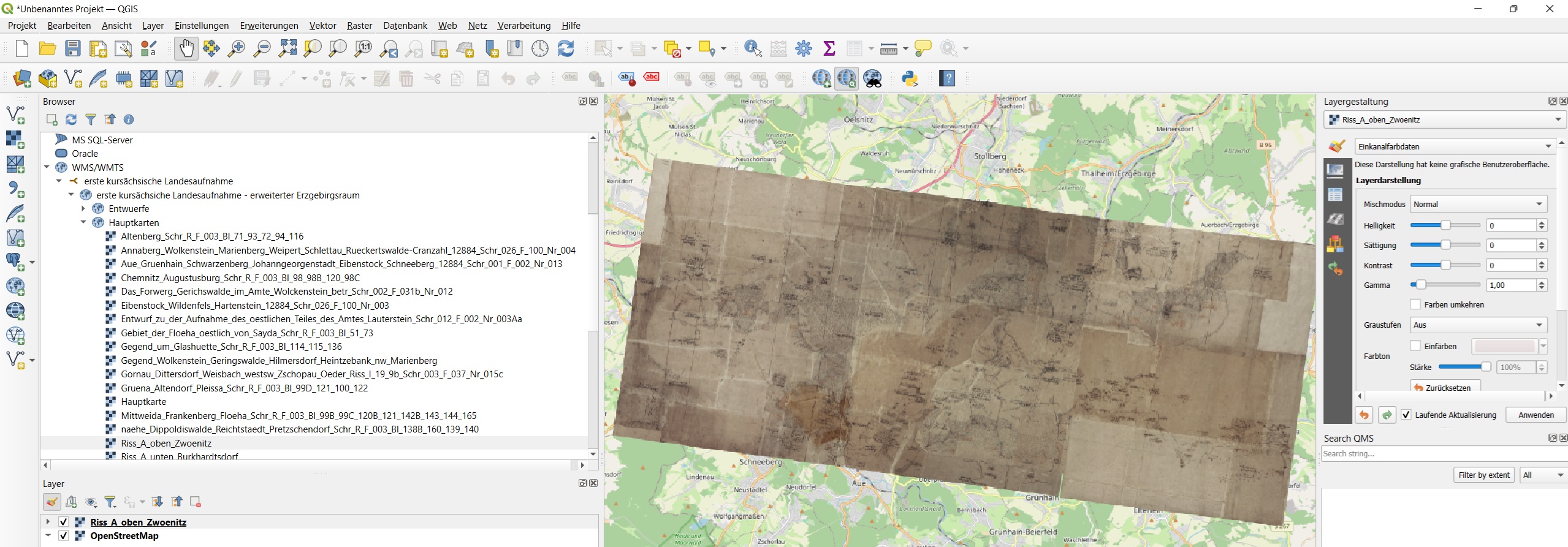This screenshot has width=1568, height=547.
Task: Open the layer selector dropdown Riss_A_oben_Zwoenitz
Action: pos(1445,119)
